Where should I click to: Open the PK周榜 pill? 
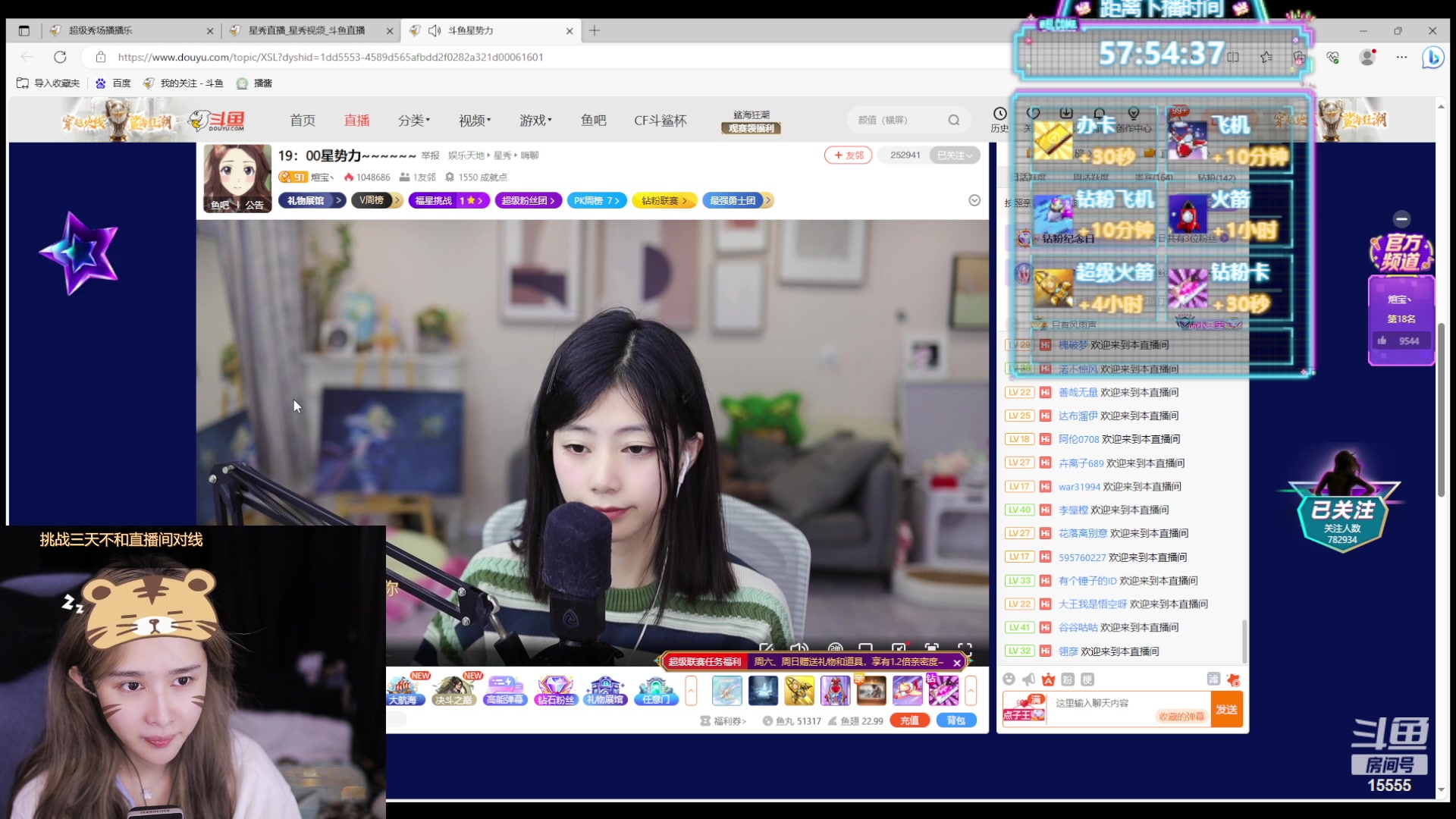(x=596, y=200)
